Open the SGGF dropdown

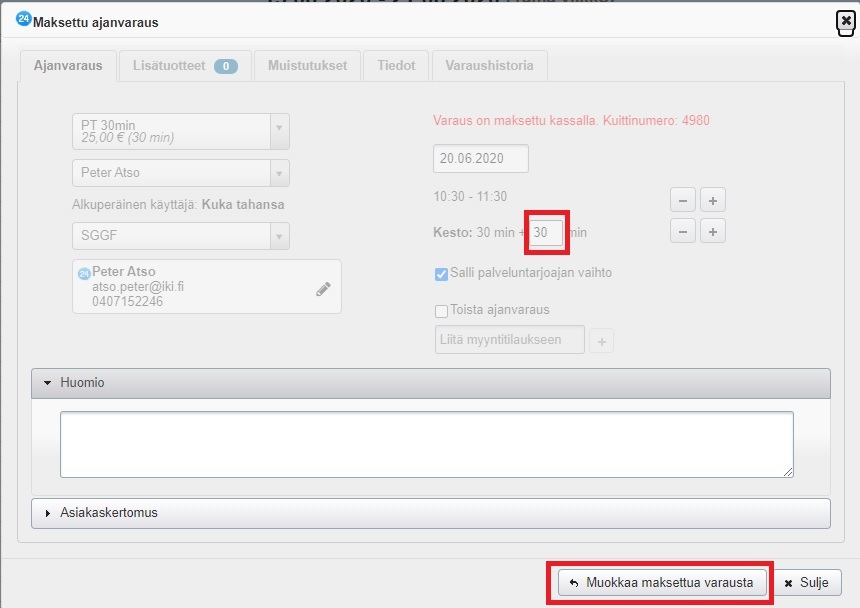pyautogui.click(x=180, y=236)
